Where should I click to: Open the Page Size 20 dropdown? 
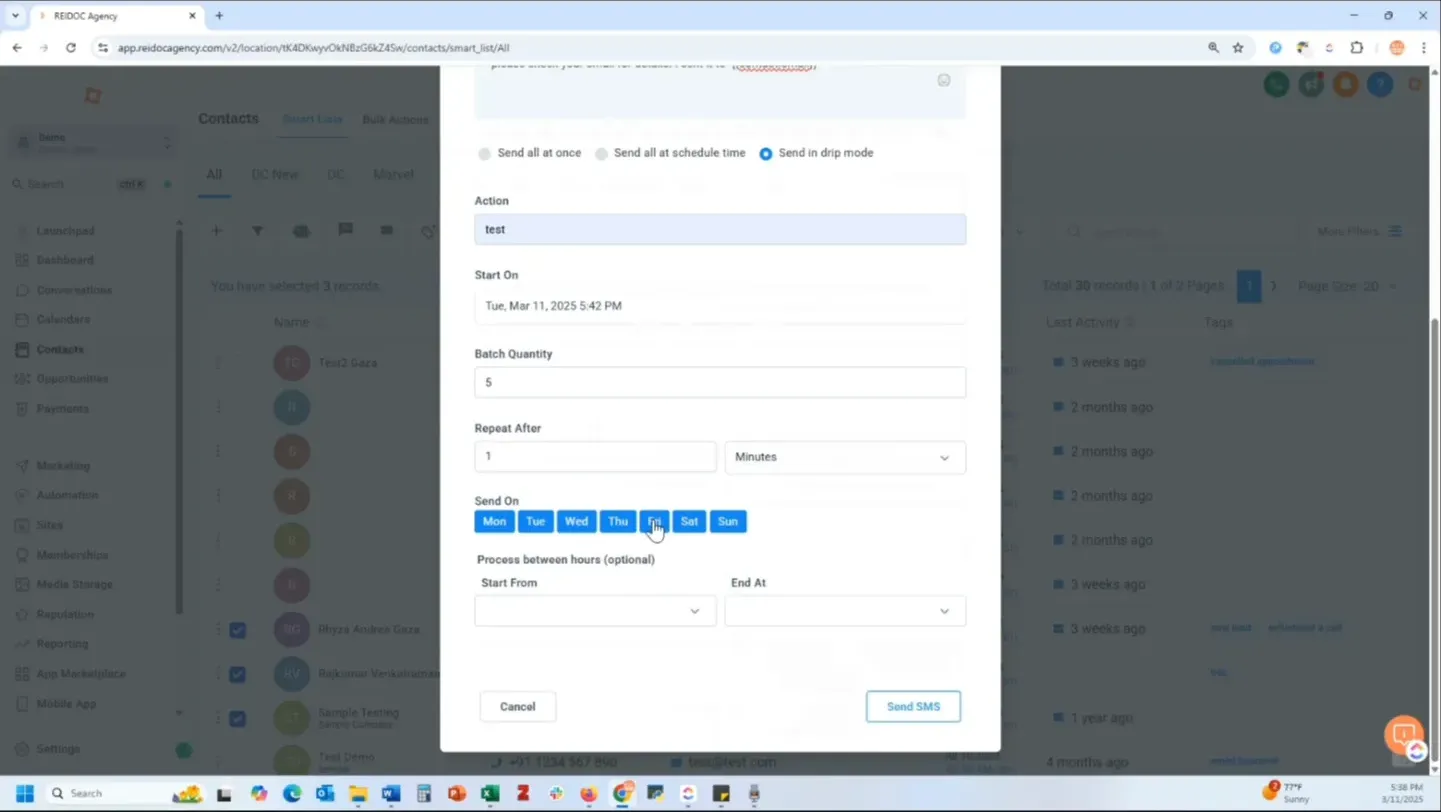coord(1347,286)
